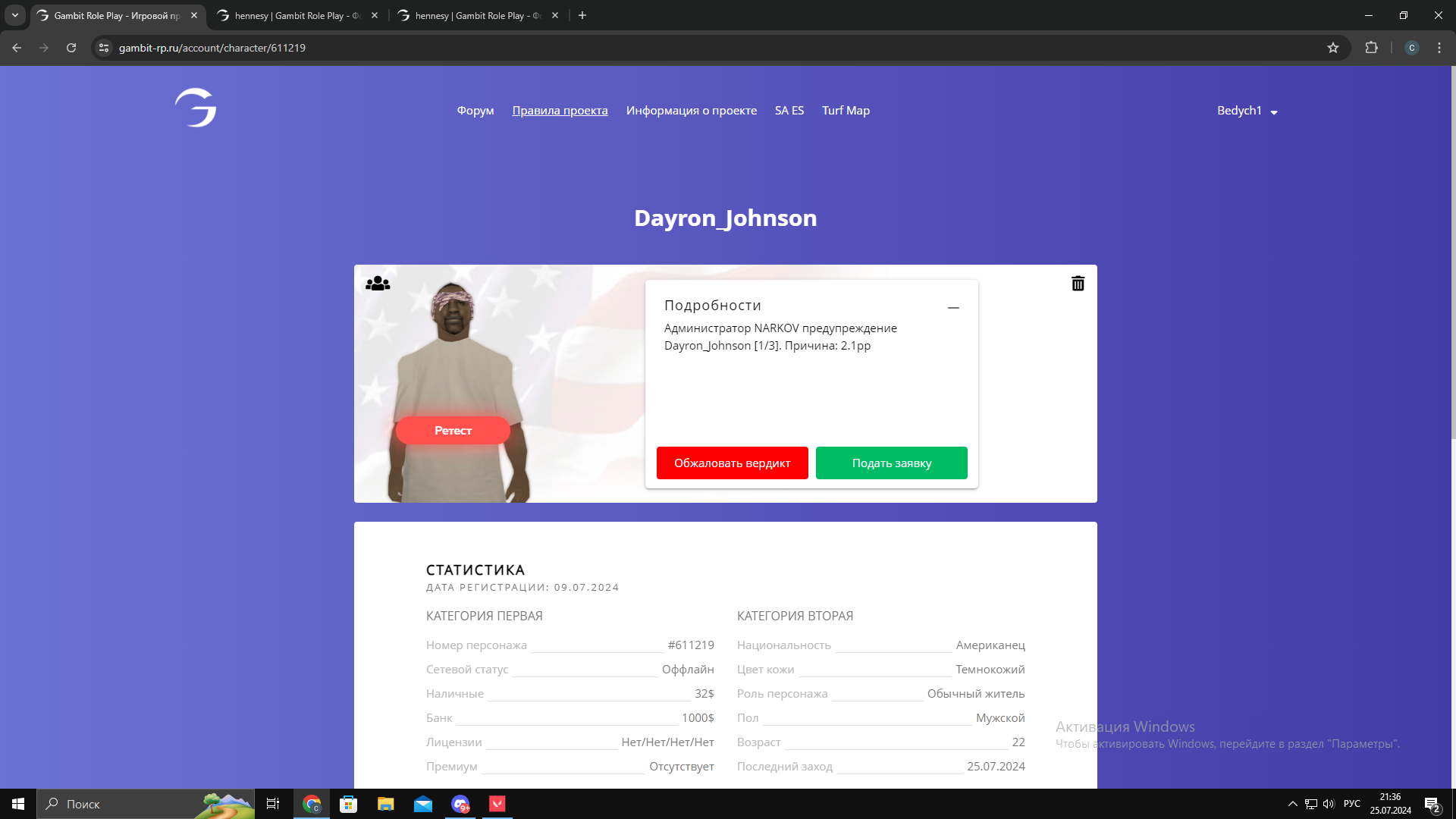Show hidden system tray icons chevron
Image resolution: width=1456 pixels, height=819 pixels.
coord(1292,804)
